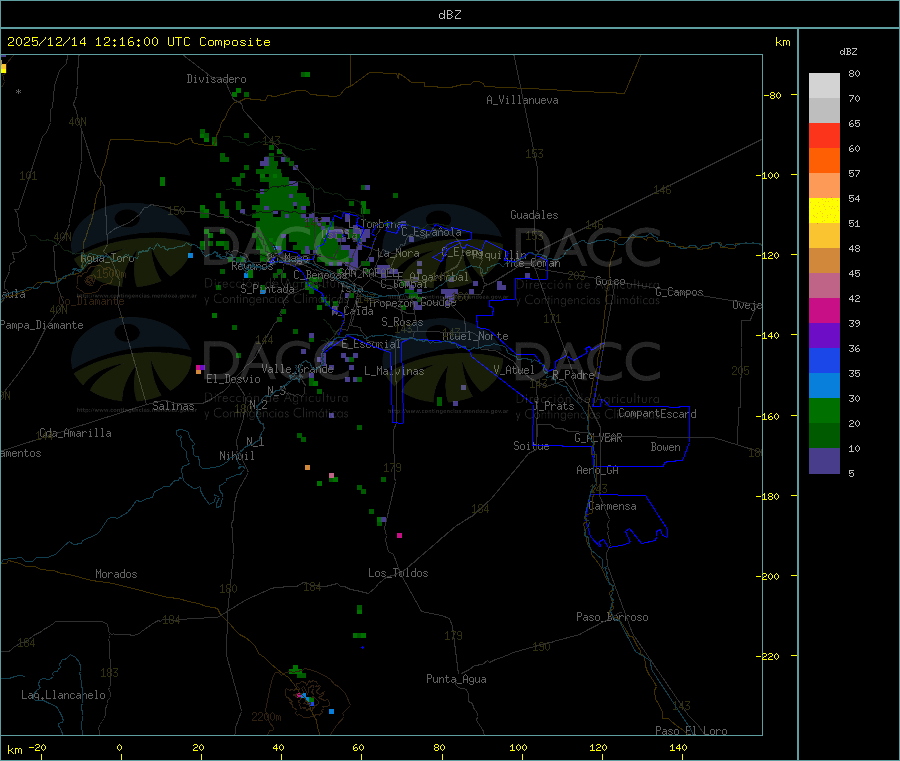This screenshot has height=761, width=900.
Task: Click the dark green 20 dBZ swatch
Action: point(824,435)
